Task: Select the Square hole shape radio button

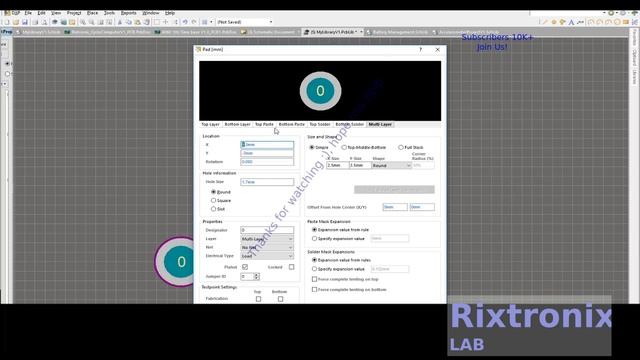Action: tap(213, 200)
